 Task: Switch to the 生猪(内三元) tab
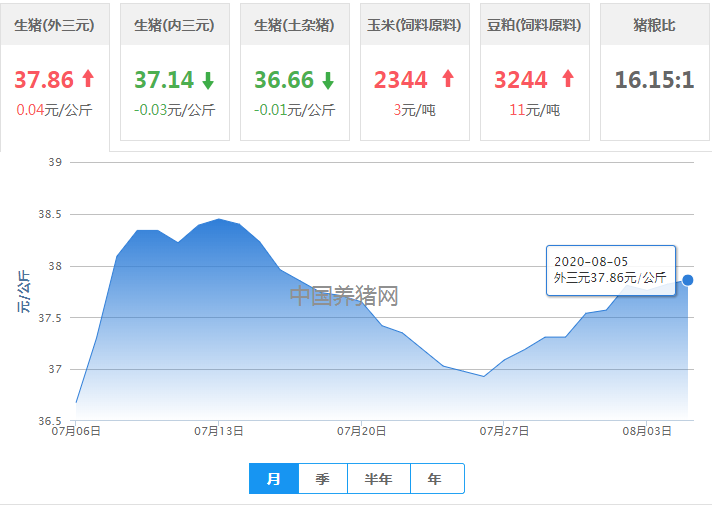pos(174,25)
